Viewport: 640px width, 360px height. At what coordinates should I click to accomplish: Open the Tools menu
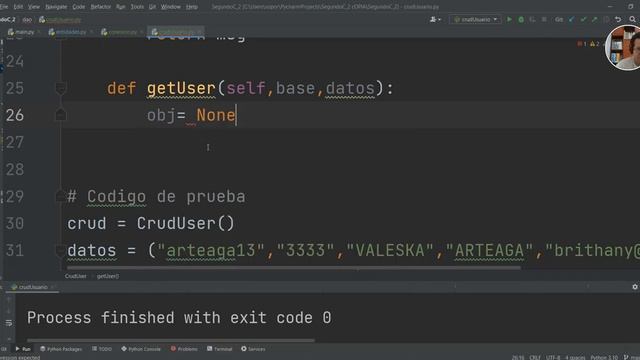[137, 7]
